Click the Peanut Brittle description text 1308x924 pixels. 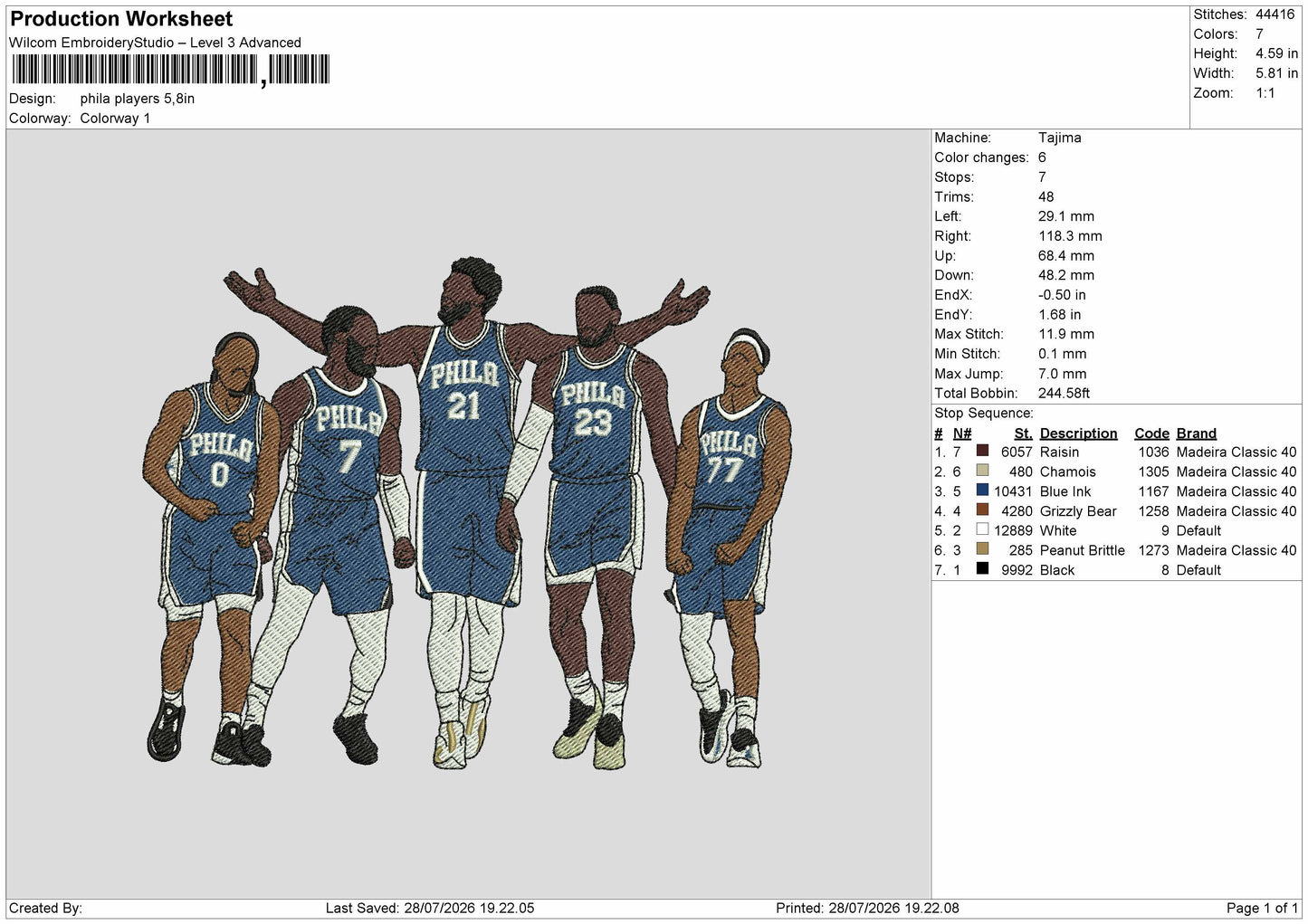[1082, 550]
